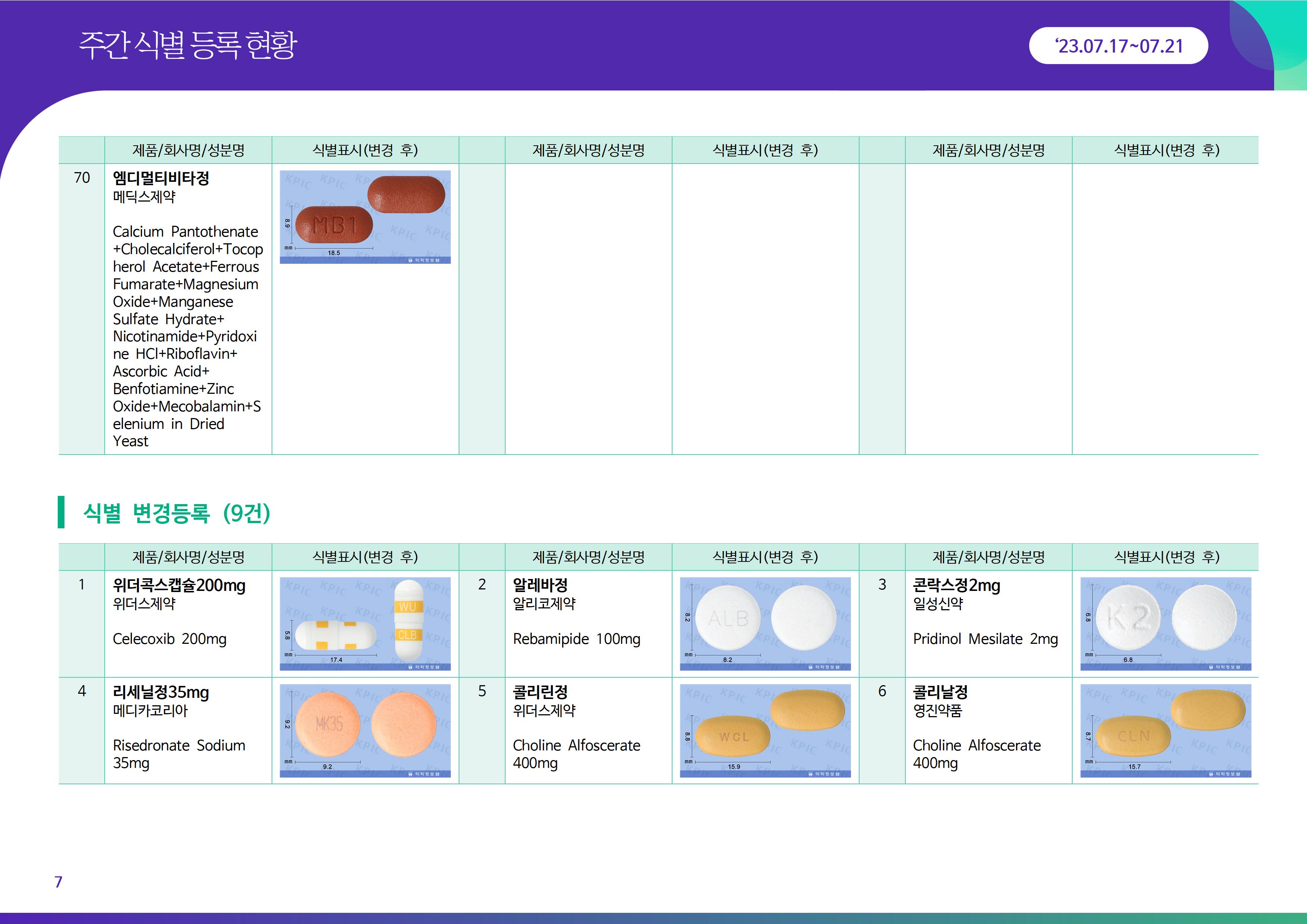The height and width of the screenshot is (924, 1307).
Task: Select product name 리세닐정35mg
Action: coord(161,692)
